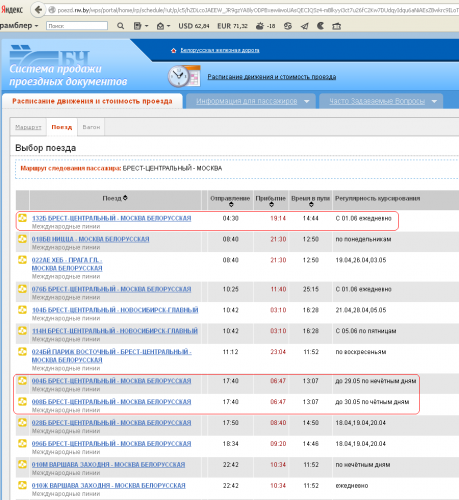Click the yellow icon for train 010Ж Варшава
Screen dimensions: 459x500
tap(22, 485)
